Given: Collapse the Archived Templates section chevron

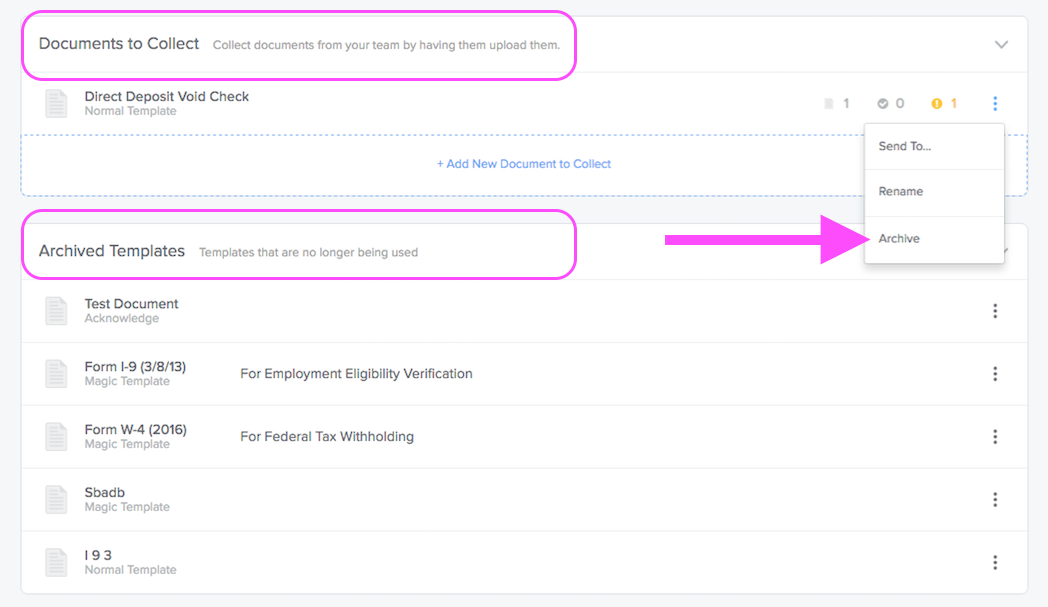Looking at the screenshot, I should coord(1005,251).
